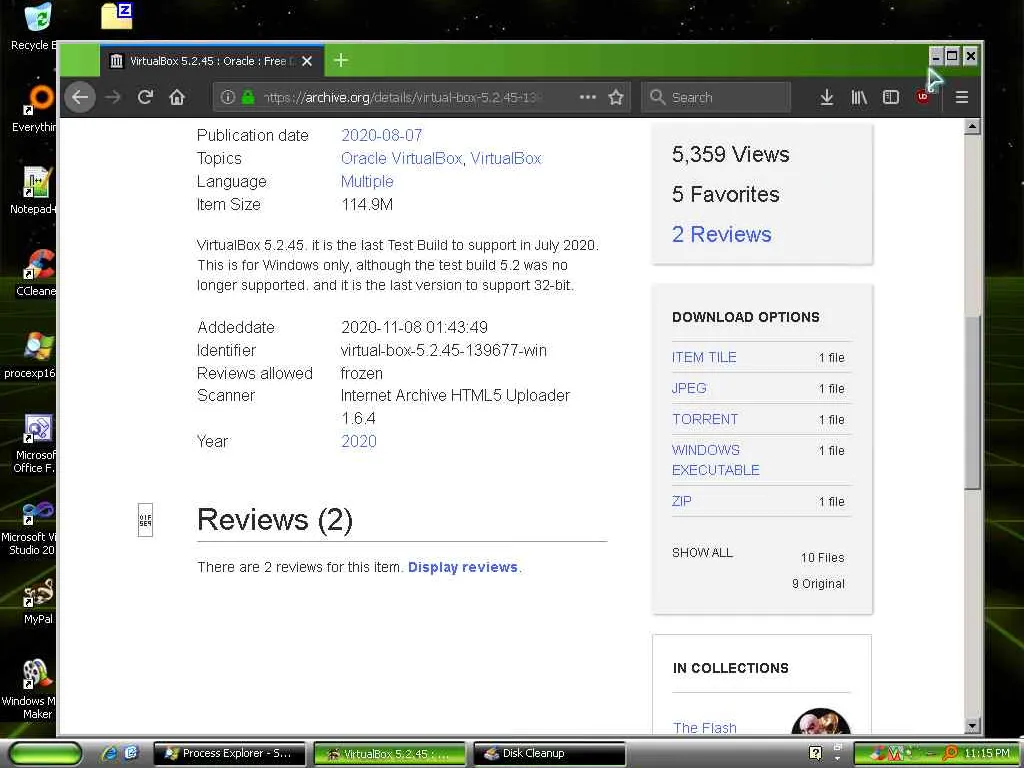The width and height of the screenshot is (1024, 768).
Task: Go back to the previous page
Action: click(80, 97)
